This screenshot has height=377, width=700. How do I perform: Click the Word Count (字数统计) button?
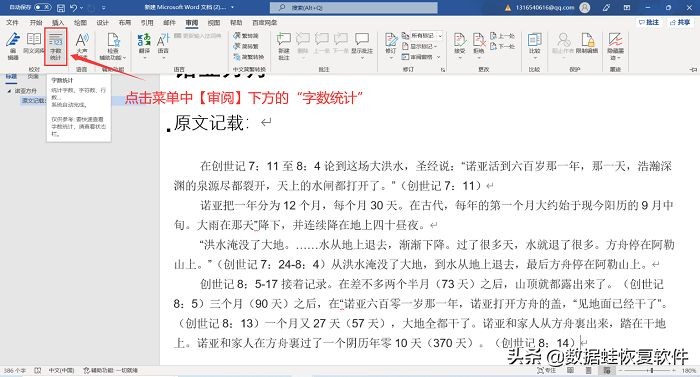coord(56,46)
